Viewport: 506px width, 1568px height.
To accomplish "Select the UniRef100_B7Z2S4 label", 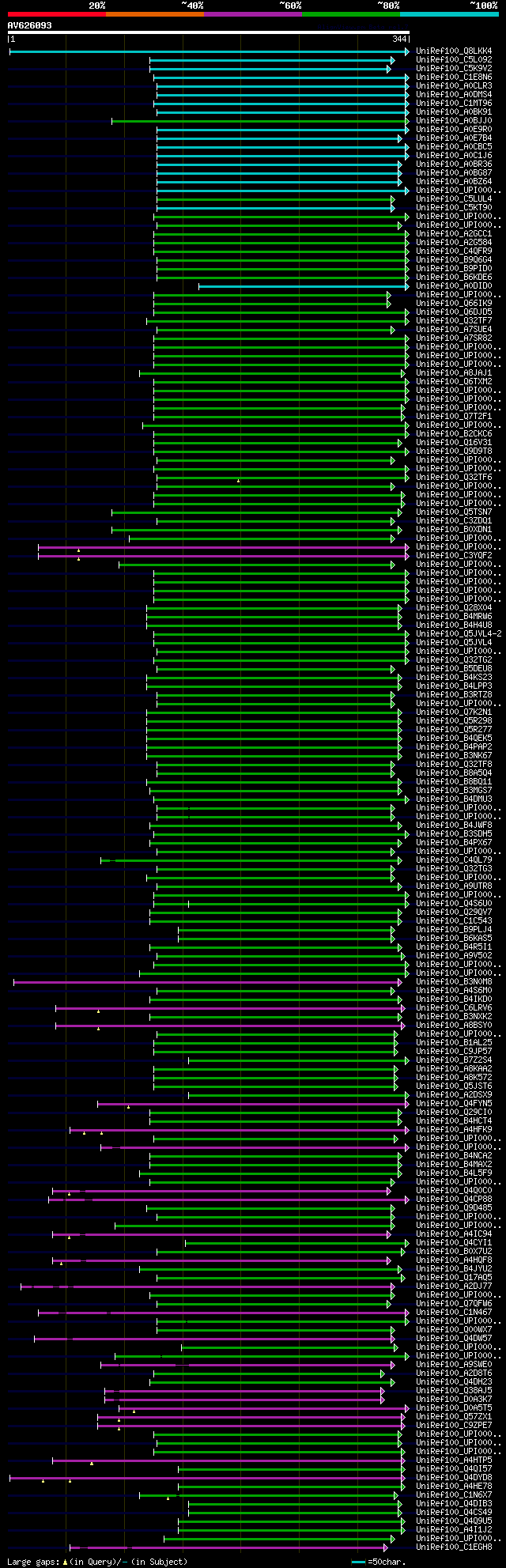I will coord(454,1060).
